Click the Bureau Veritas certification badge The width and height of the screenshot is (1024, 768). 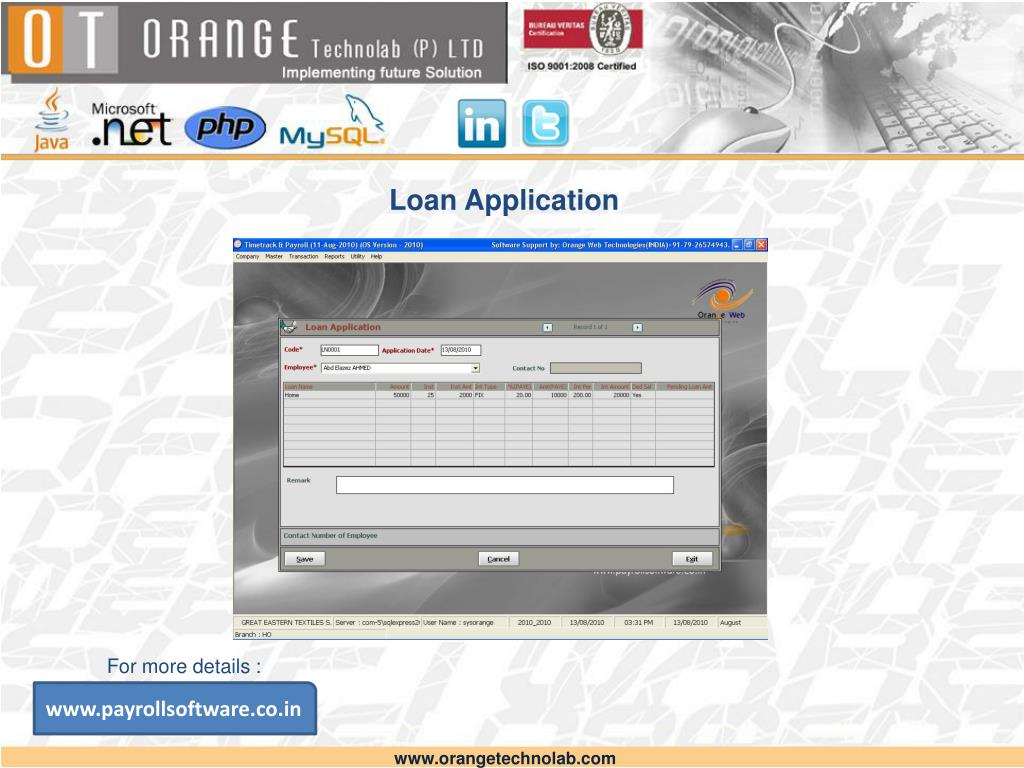[583, 29]
